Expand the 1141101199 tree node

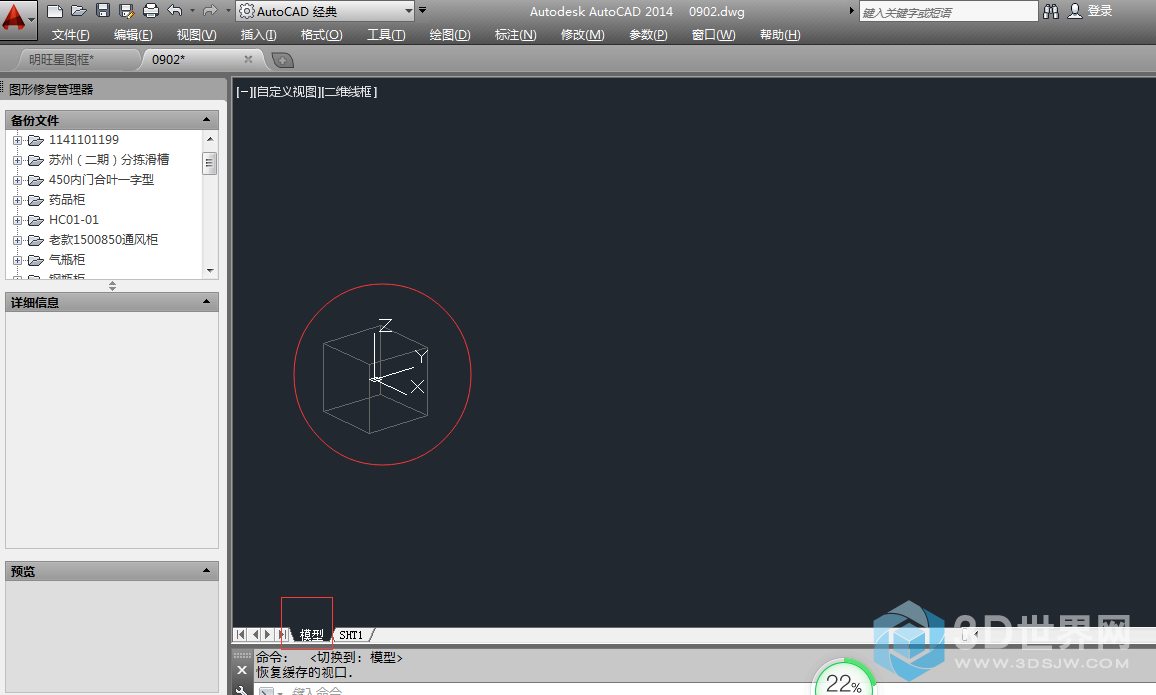pos(18,140)
